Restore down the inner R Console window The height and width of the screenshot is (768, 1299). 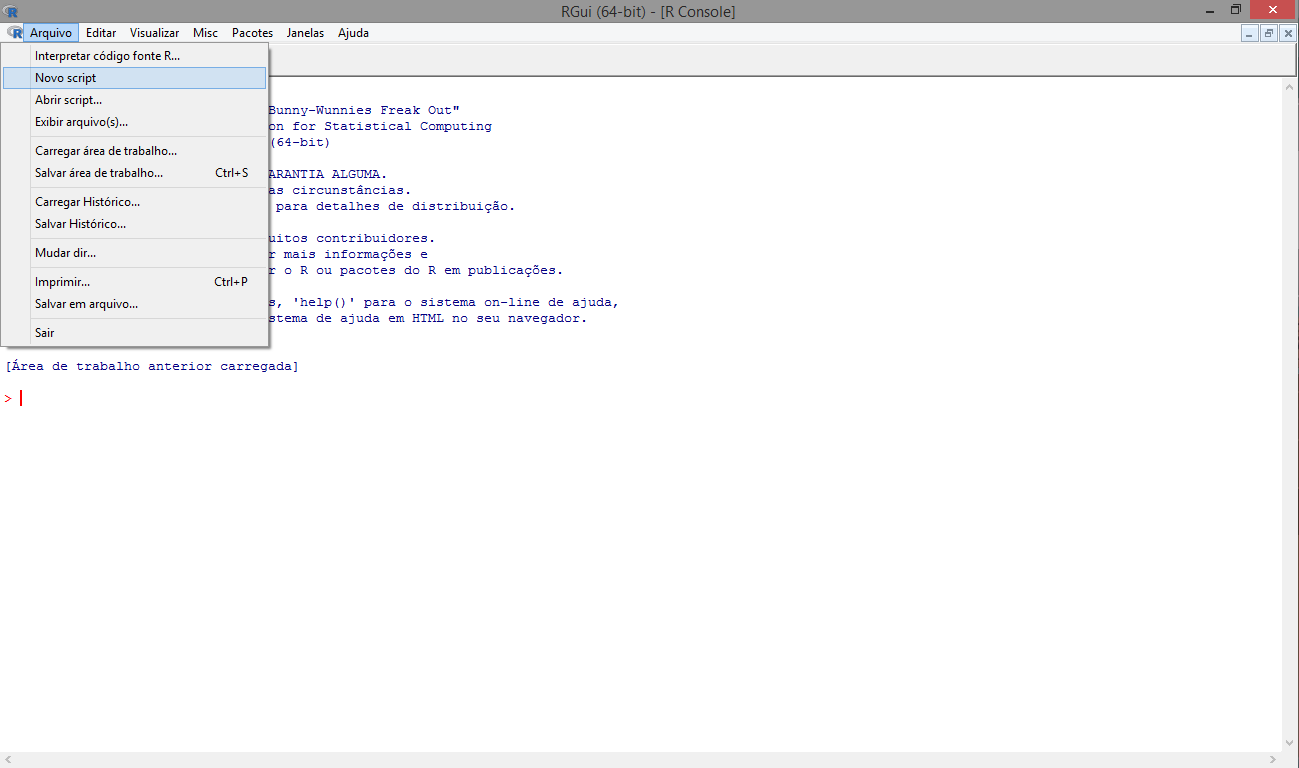coord(1269,33)
